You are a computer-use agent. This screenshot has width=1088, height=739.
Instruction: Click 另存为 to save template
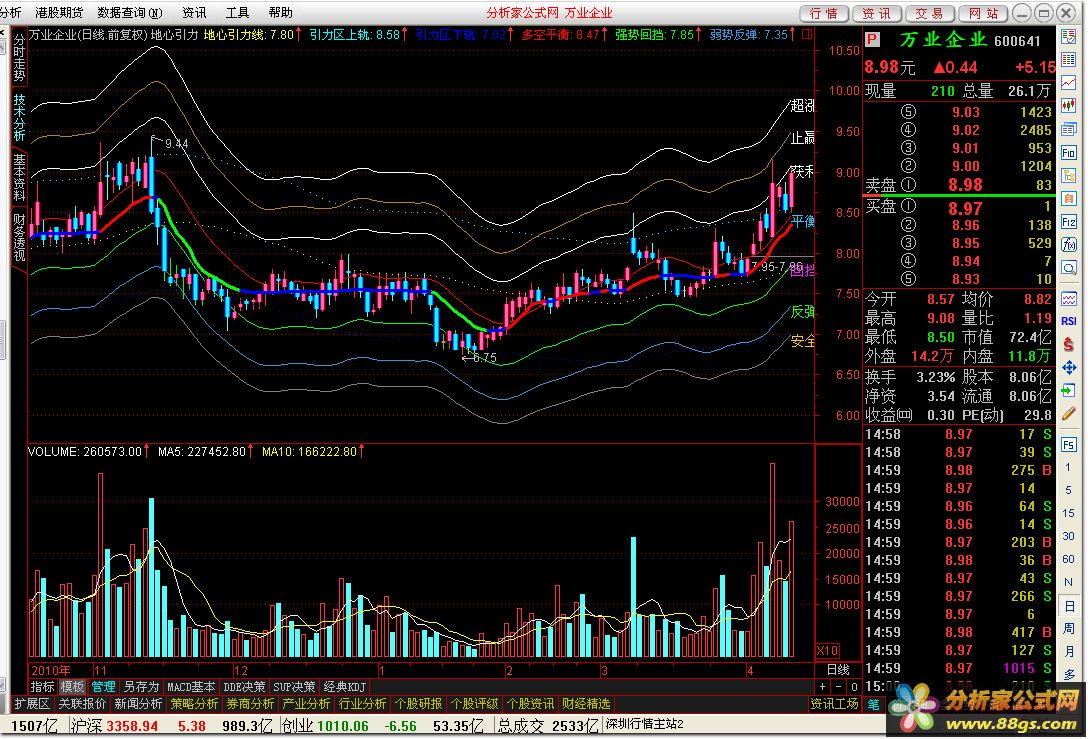(141, 687)
